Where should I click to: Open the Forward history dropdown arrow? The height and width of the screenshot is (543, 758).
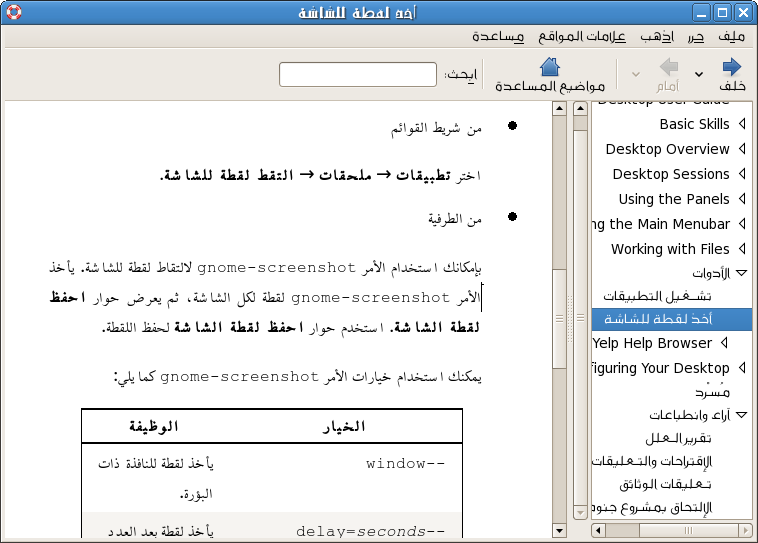[x=634, y=75]
